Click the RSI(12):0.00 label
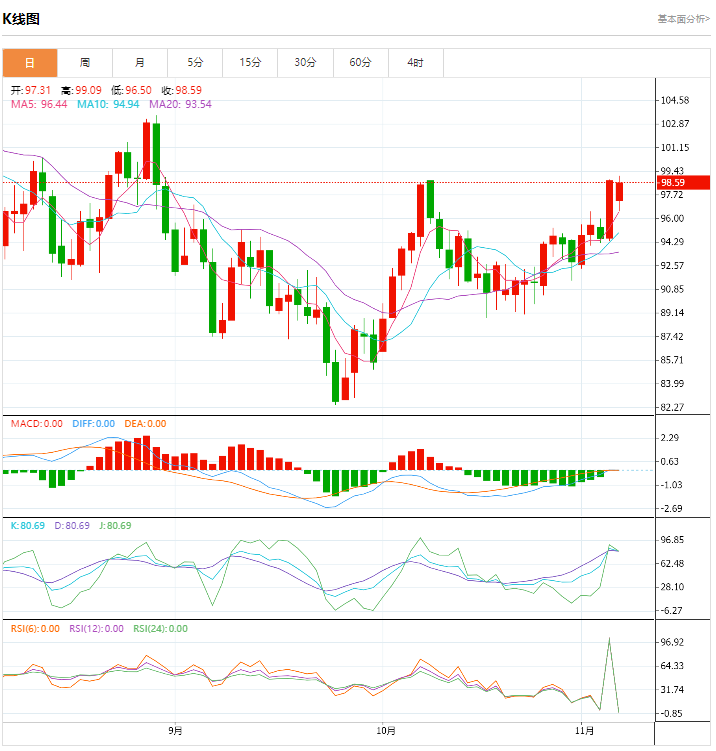 click(x=96, y=629)
